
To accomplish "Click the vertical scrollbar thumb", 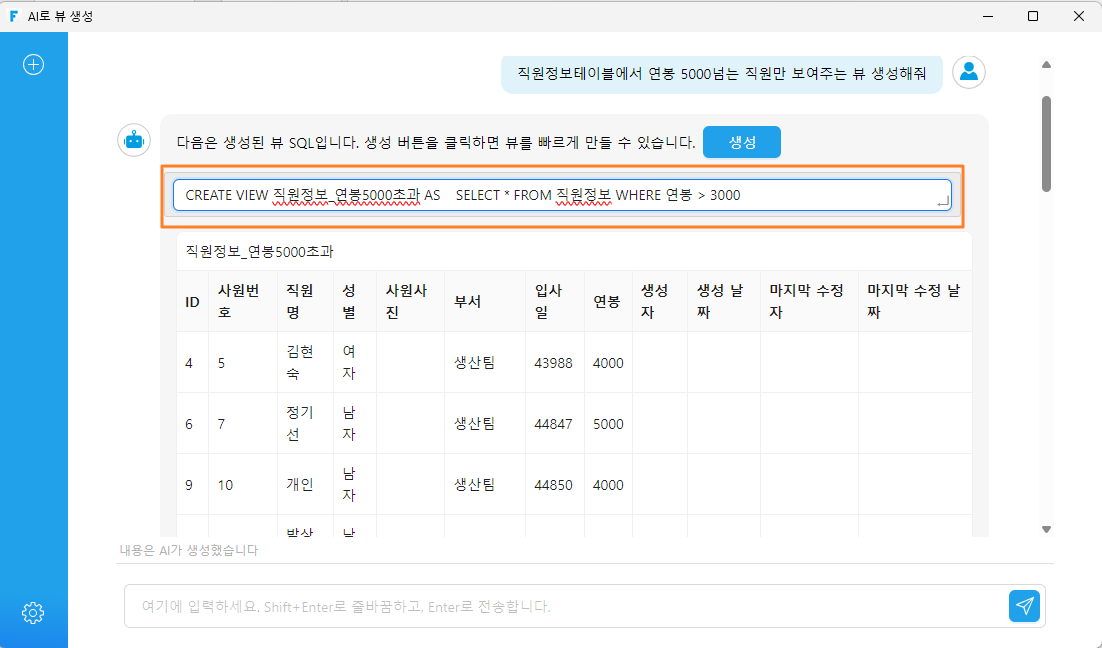I will click(1046, 144).
